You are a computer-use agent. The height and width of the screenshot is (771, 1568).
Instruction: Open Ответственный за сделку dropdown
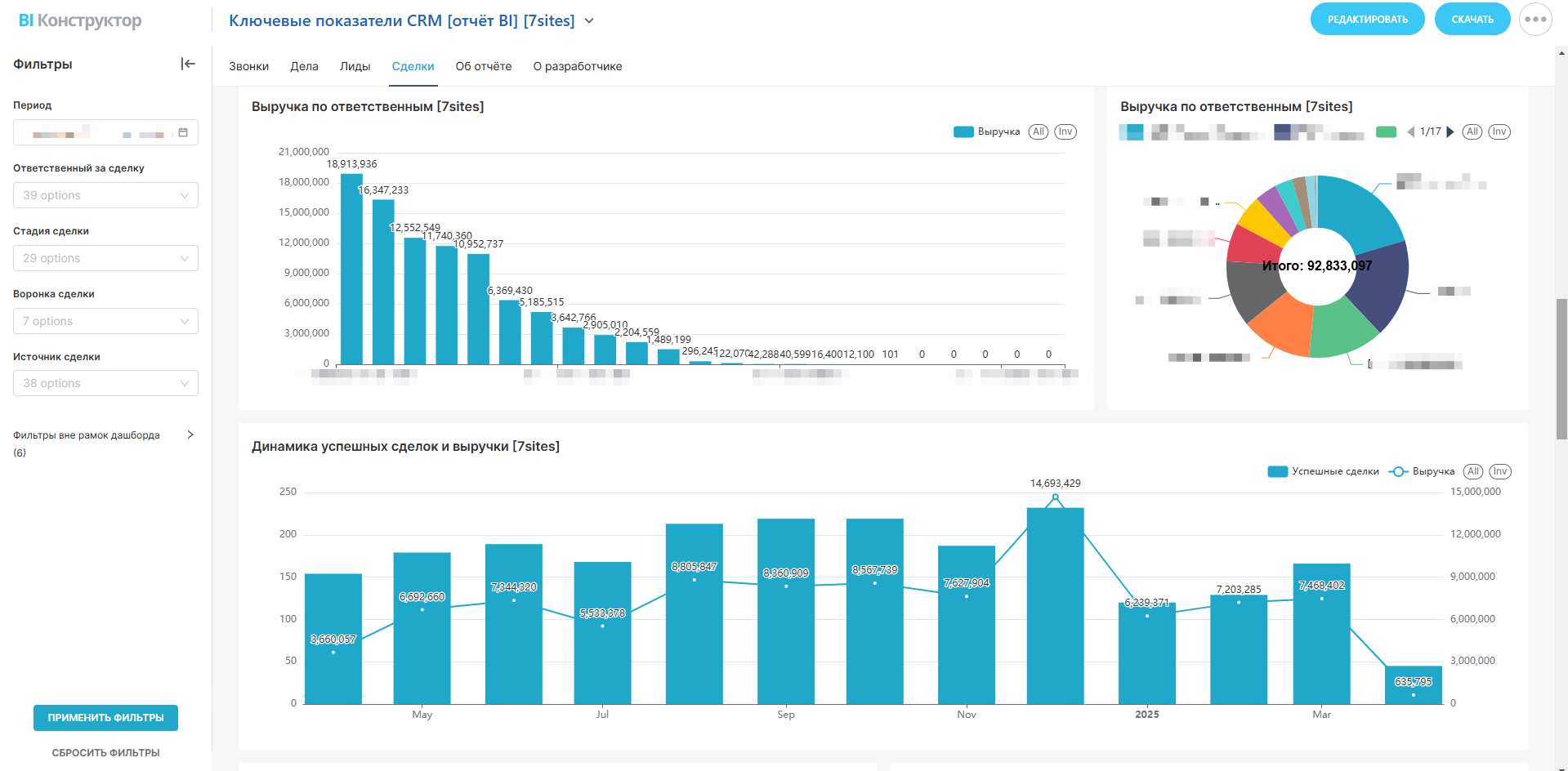click(x=105, y=195)
